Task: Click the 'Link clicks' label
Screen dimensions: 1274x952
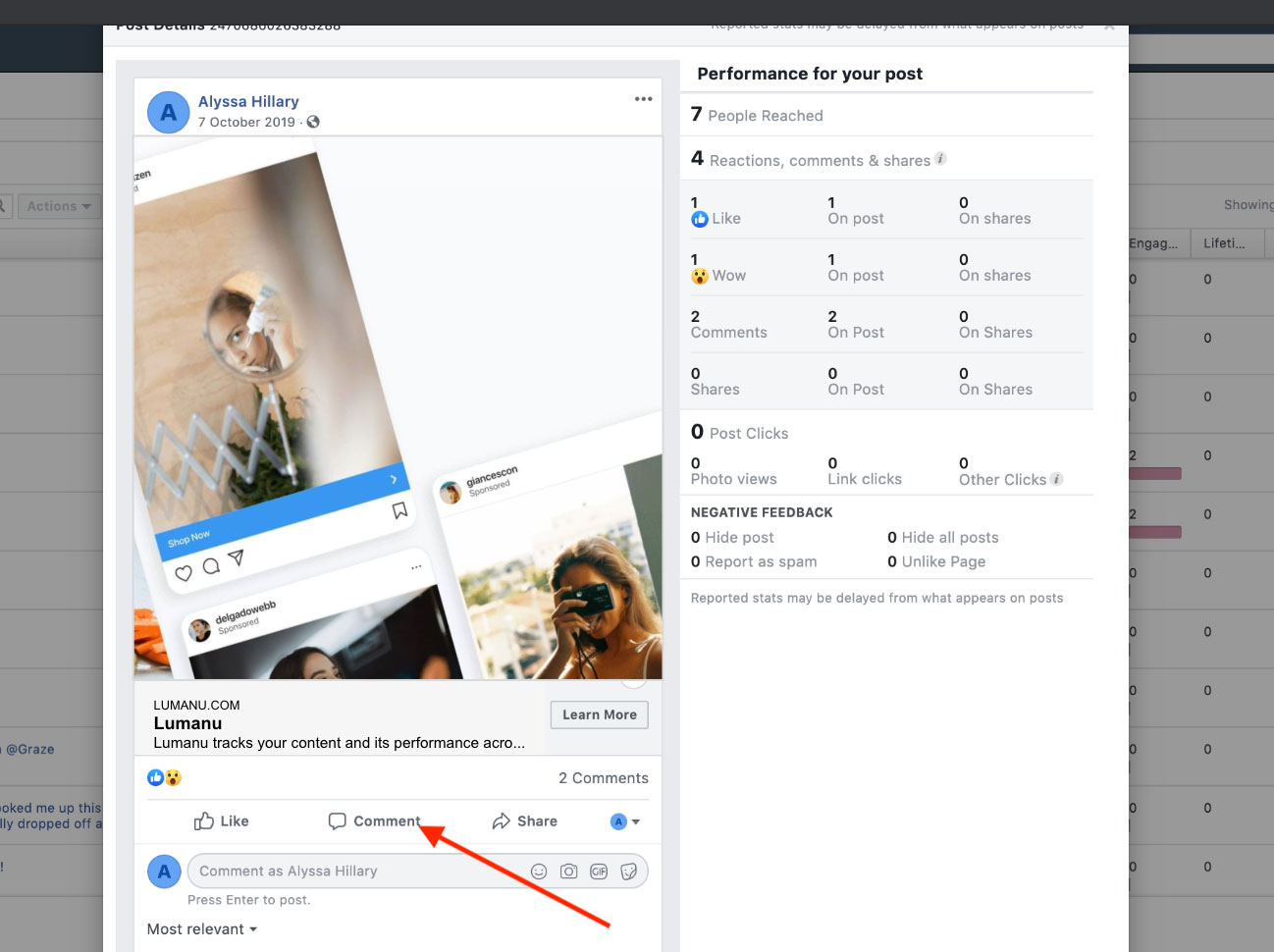Action: click(x=865, y=479)
